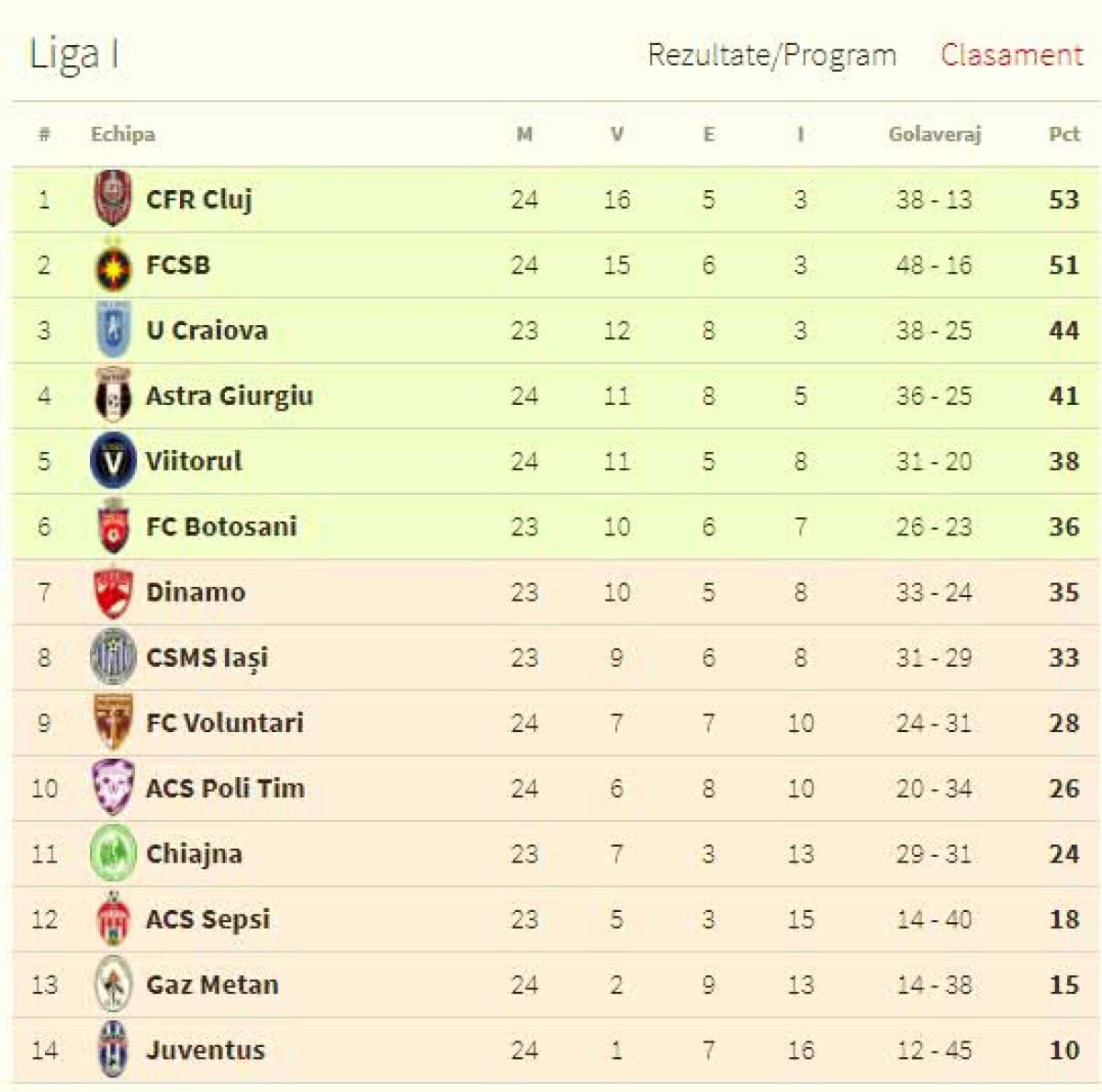This screenshot has width=1102, height=1092.
Task: Click the Juventus team crest
Action: pyautogui.click(x=113, y=1050)
